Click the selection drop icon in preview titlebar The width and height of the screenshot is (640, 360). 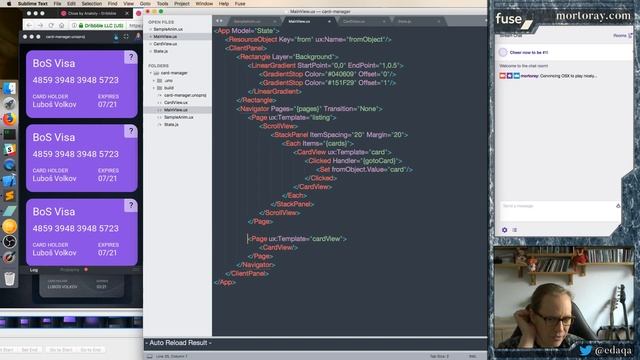pos(116,37)
